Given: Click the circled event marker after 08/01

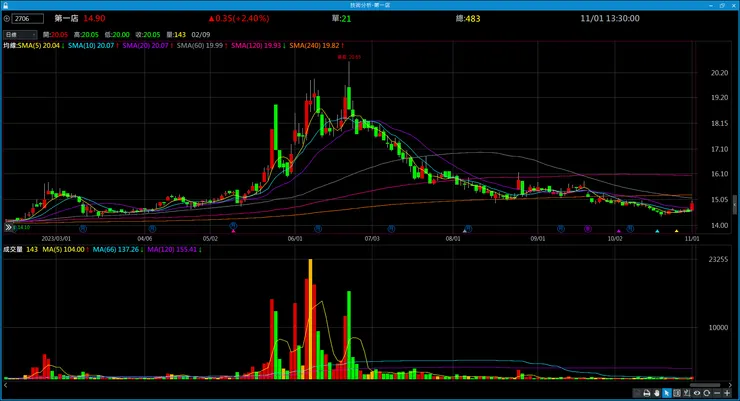Looking at the screenshot, I should (468, 228).
